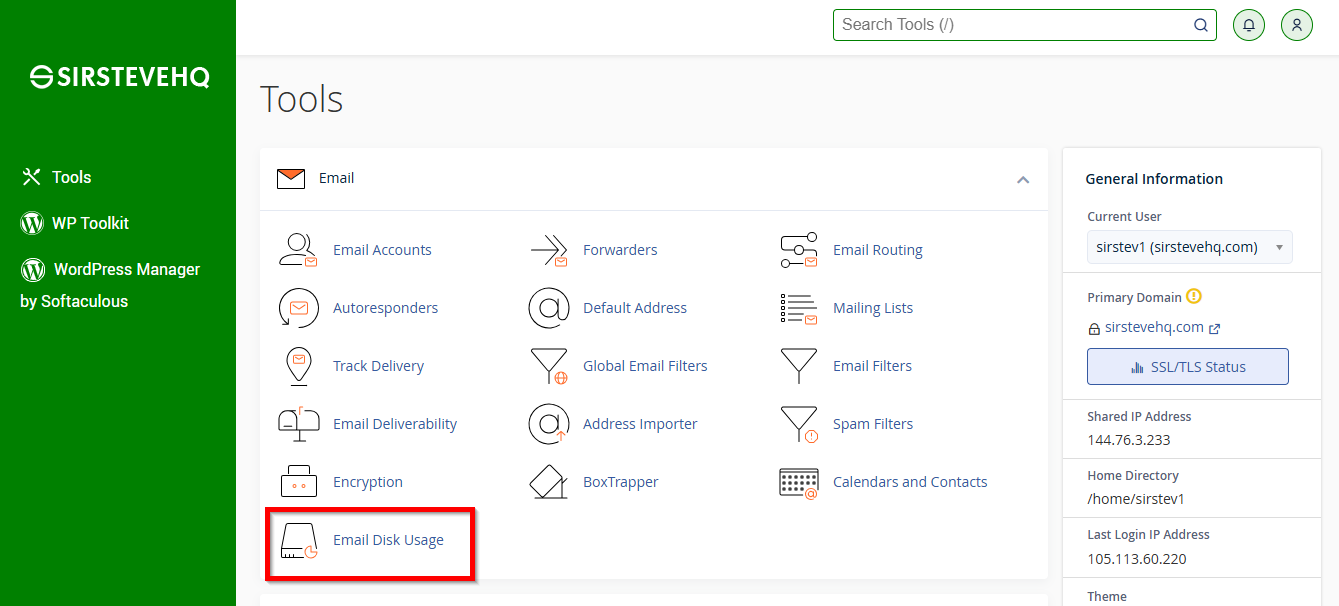The width and height of the screenshot is (1339, 606).
Task: Select the last login IP 105.113.60.220
Action: click(x=1137, y=559)
